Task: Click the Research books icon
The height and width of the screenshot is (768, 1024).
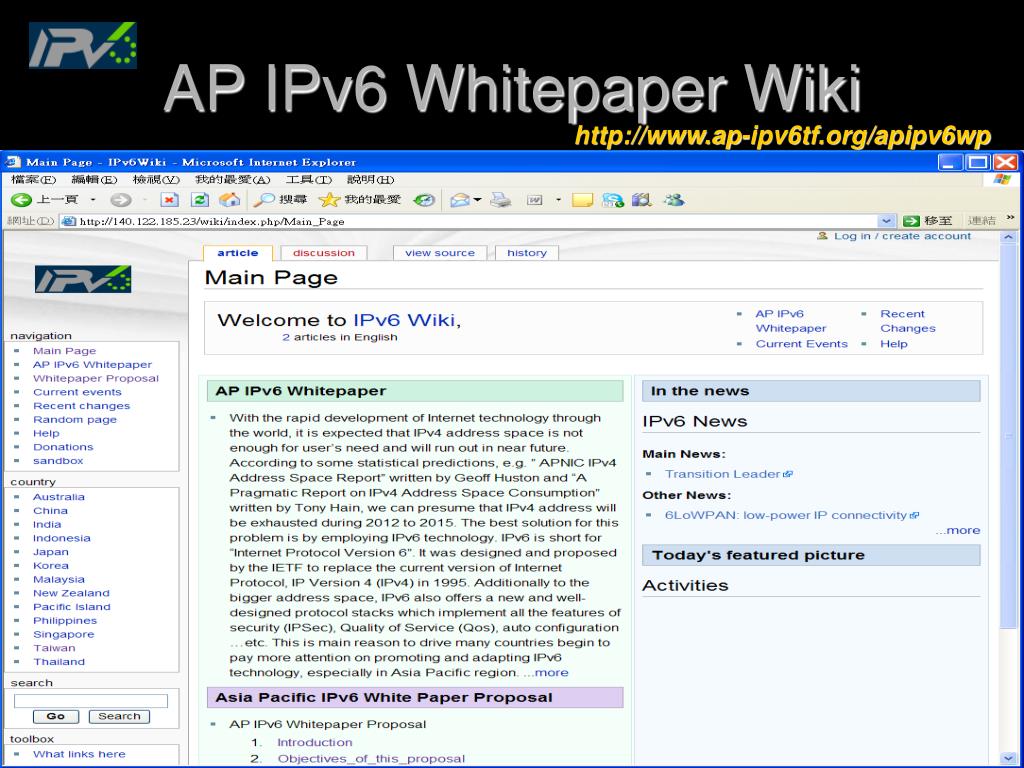Action: 641,200
